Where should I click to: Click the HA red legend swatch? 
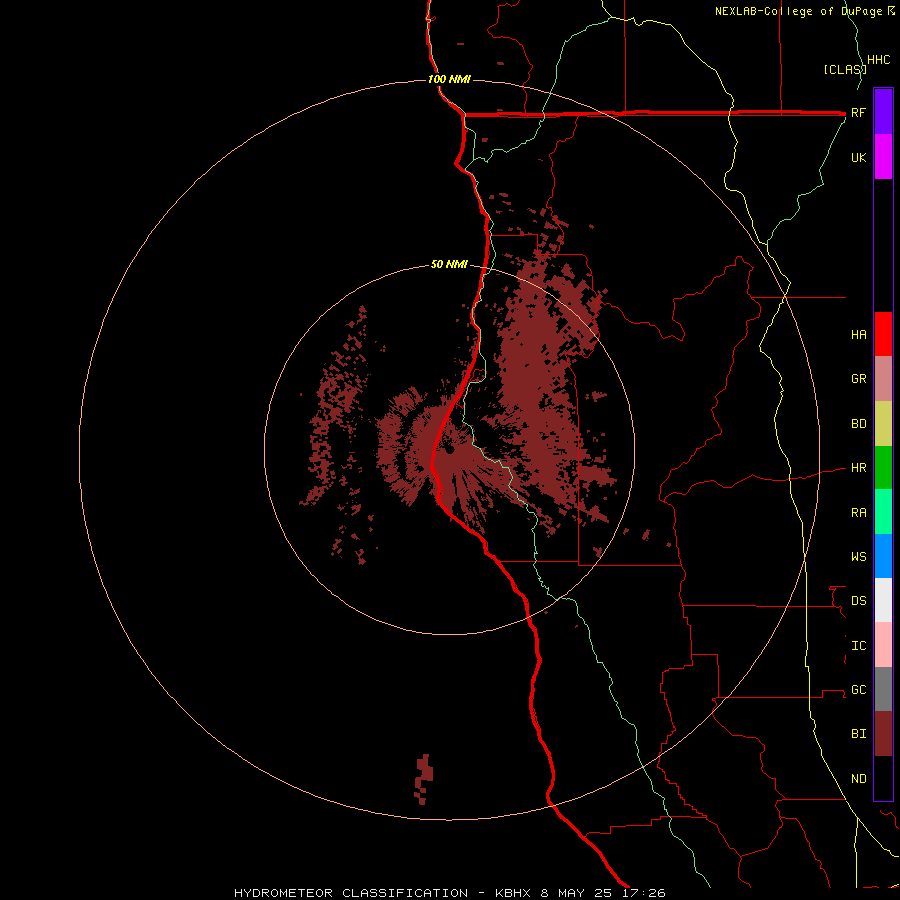[x=883, y=334]
